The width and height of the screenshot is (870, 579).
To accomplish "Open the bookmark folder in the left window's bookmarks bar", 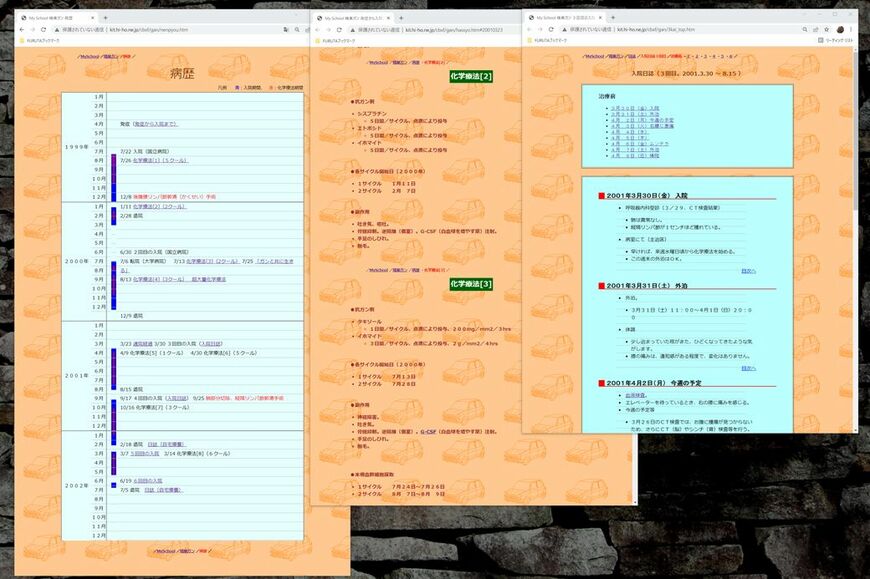I will click(39, 40).
